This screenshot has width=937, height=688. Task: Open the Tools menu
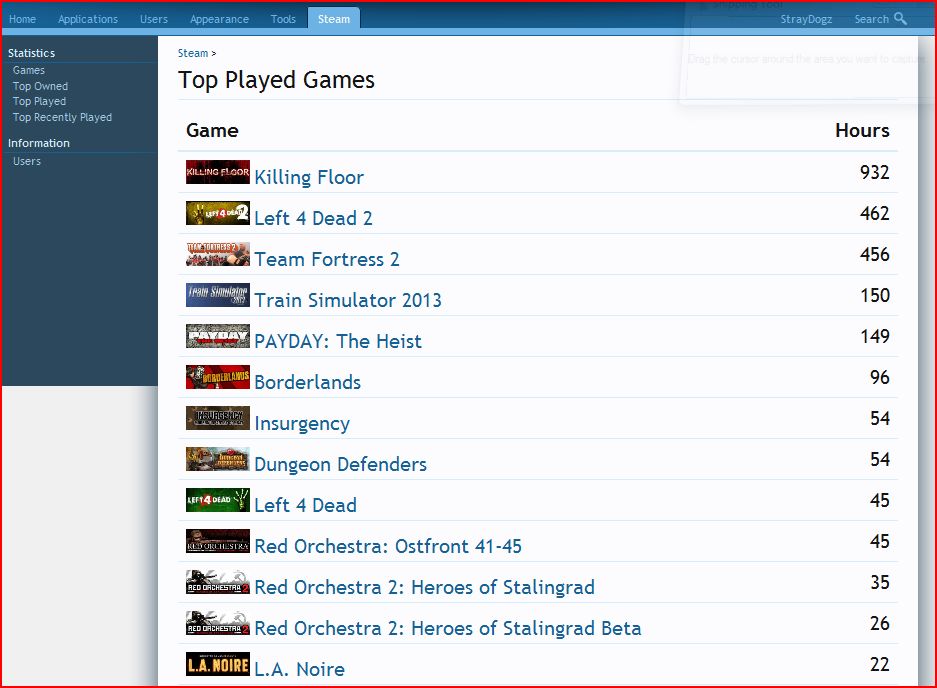(x=283, y=19)
